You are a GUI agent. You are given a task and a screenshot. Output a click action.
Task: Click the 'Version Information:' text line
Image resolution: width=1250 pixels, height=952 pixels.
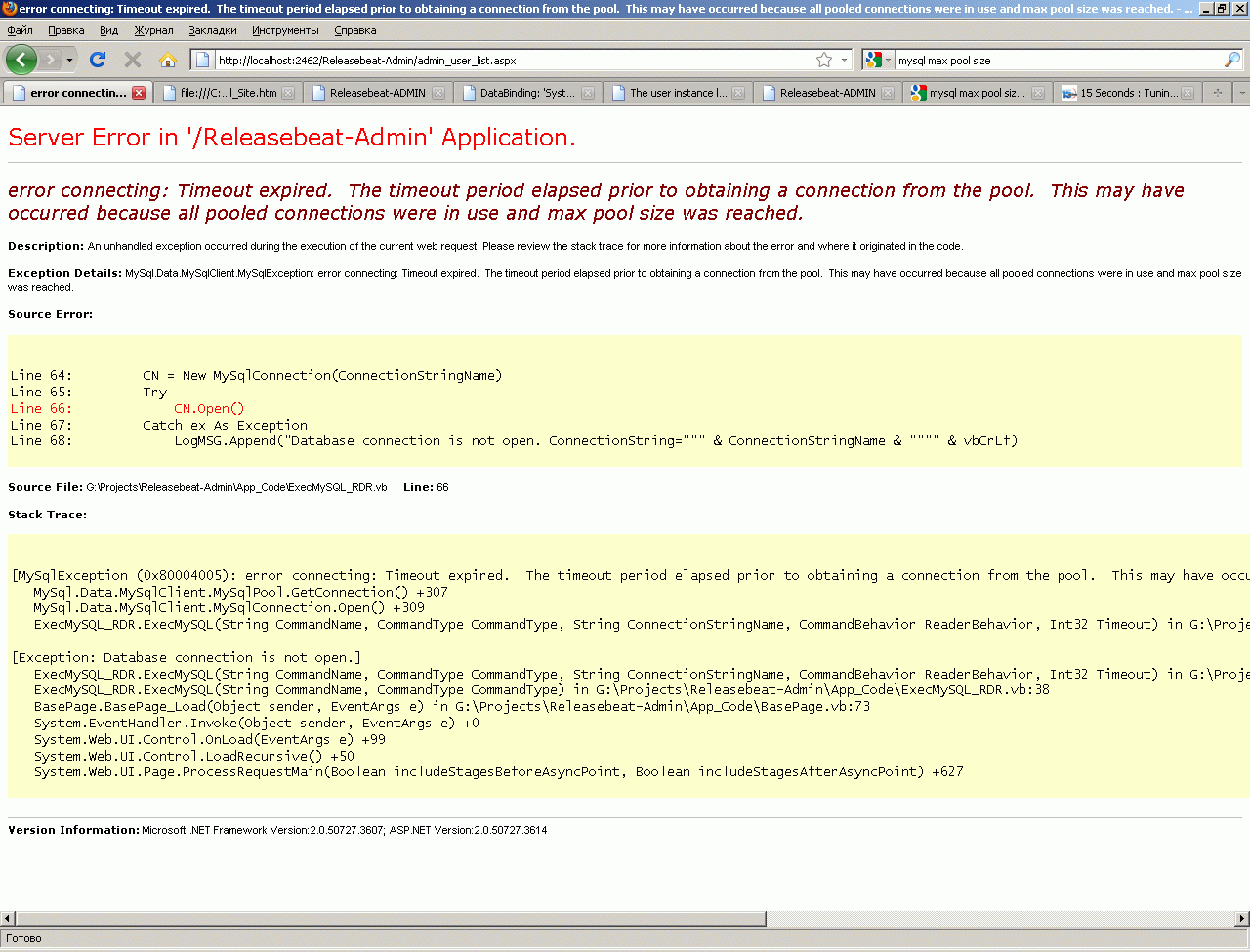click(277, 830)
